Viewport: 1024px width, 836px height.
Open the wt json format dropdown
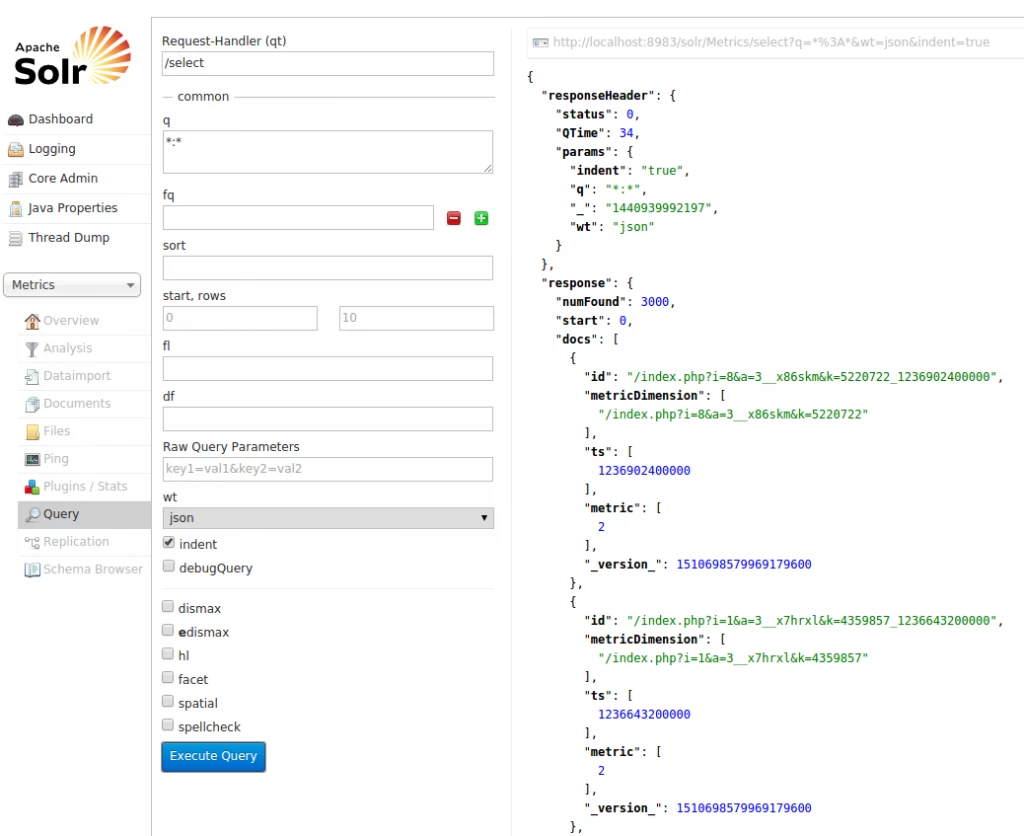click(x=328, y=518)
